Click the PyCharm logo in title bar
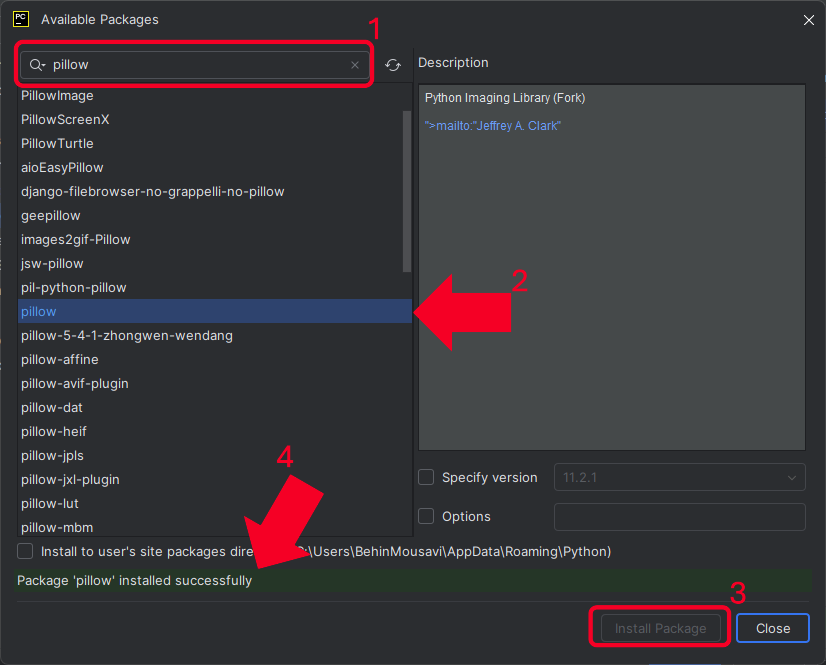Viewport: 826px width, 665px height. point(21,18)
